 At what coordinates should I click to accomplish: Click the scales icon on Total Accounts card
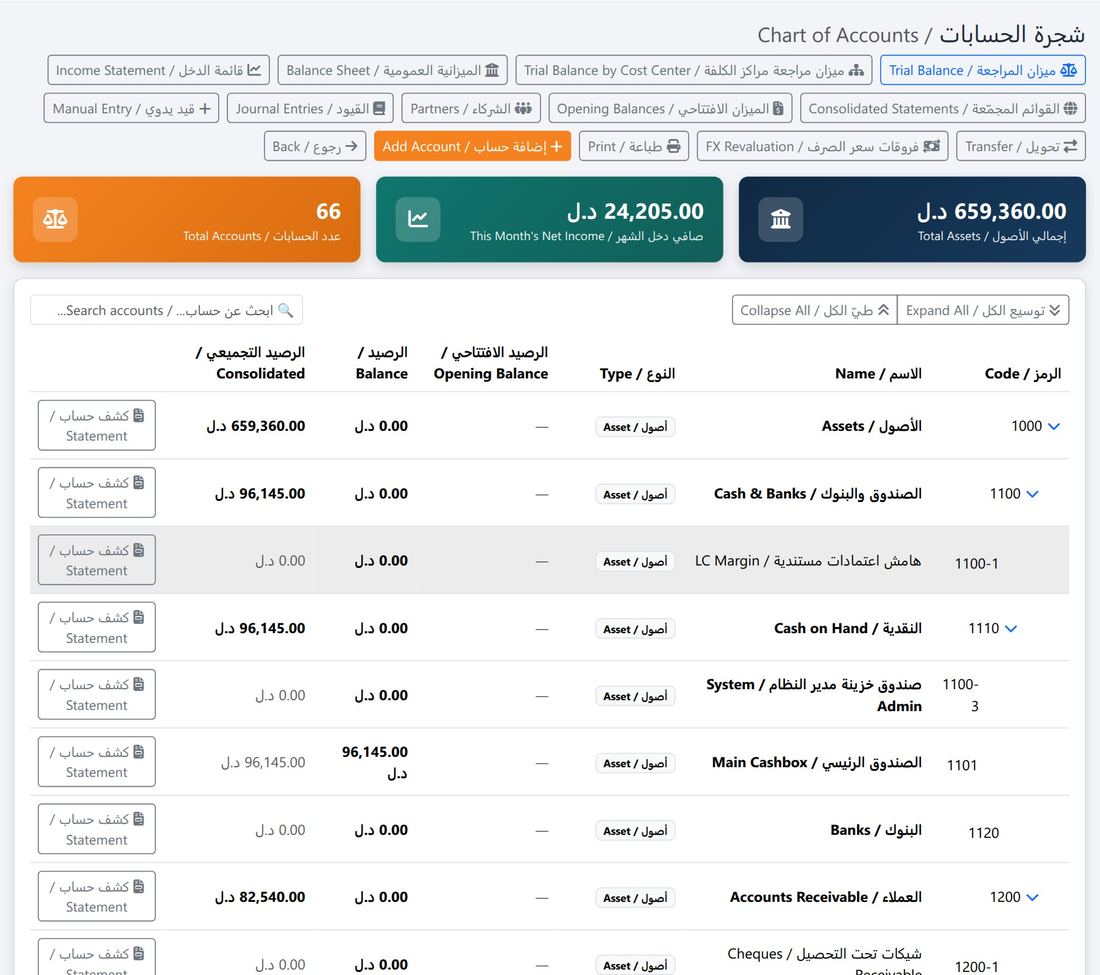click(55, 219)
